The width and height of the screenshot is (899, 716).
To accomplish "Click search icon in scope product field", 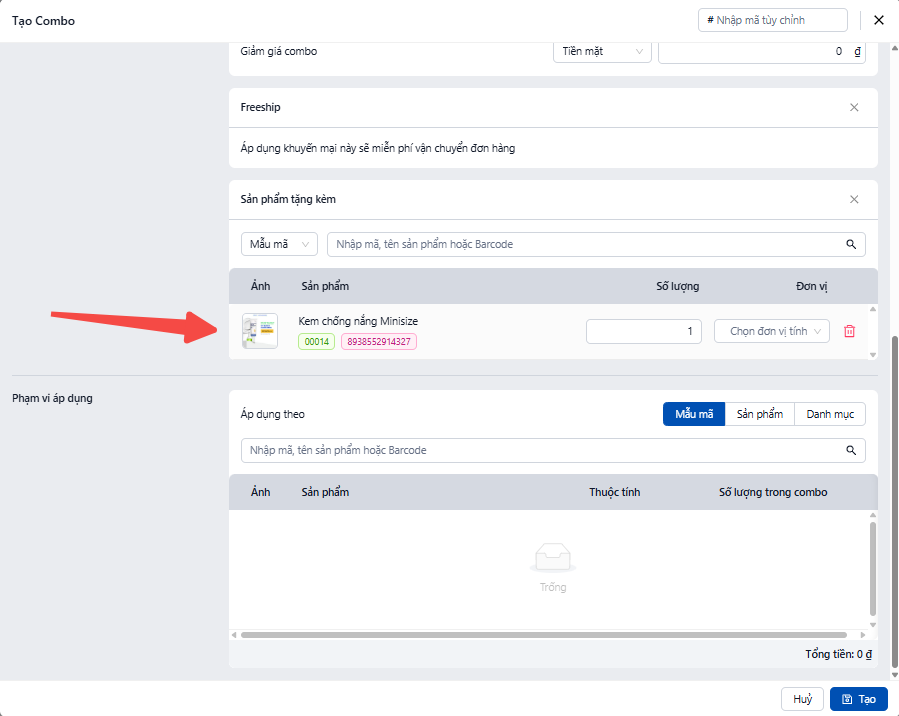I will [851, 450].
